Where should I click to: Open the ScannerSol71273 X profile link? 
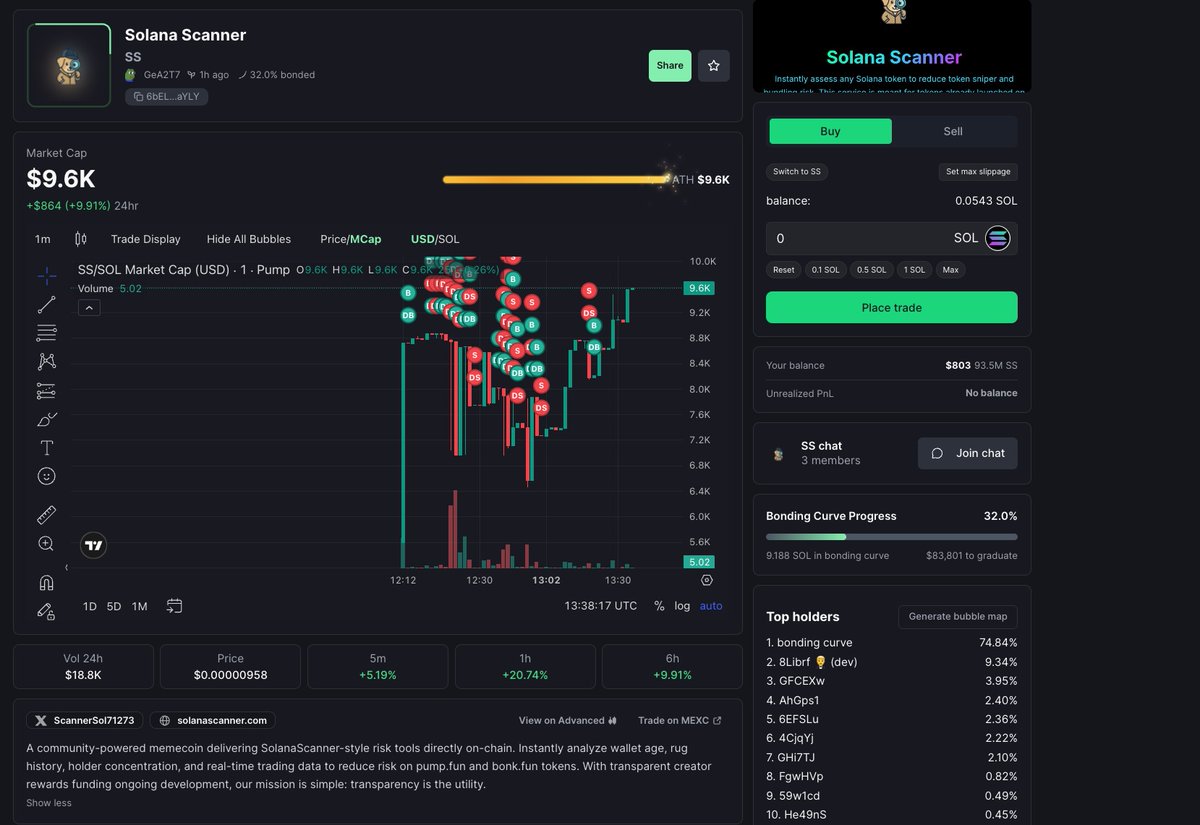(x=86, y=720)
